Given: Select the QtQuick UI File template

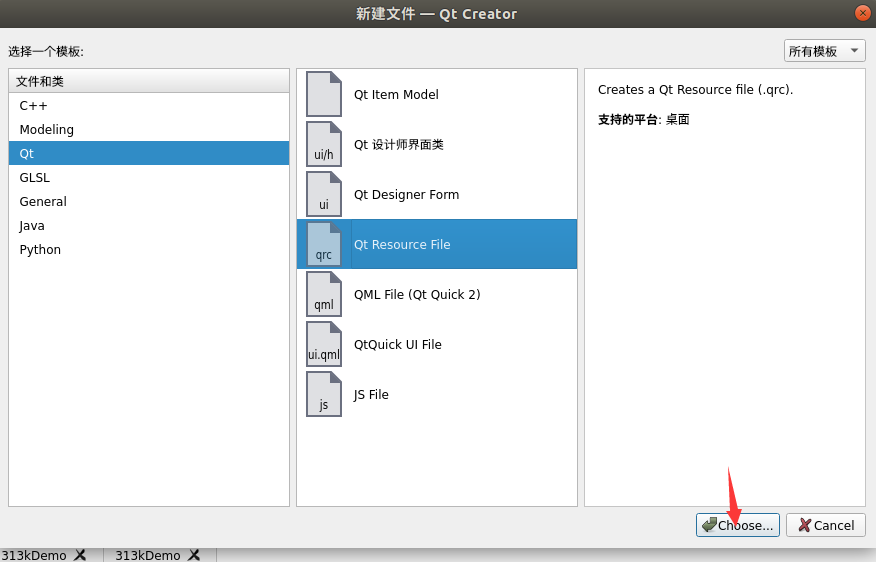Looking at the screenshot, I should (437, 344).
